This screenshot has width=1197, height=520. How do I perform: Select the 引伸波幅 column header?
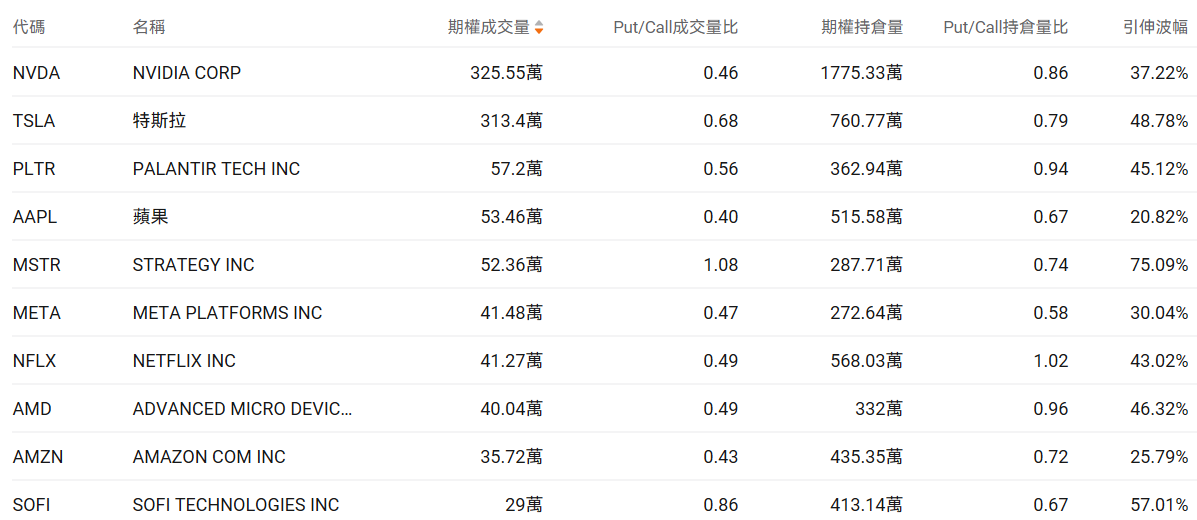pos(1155,28)
